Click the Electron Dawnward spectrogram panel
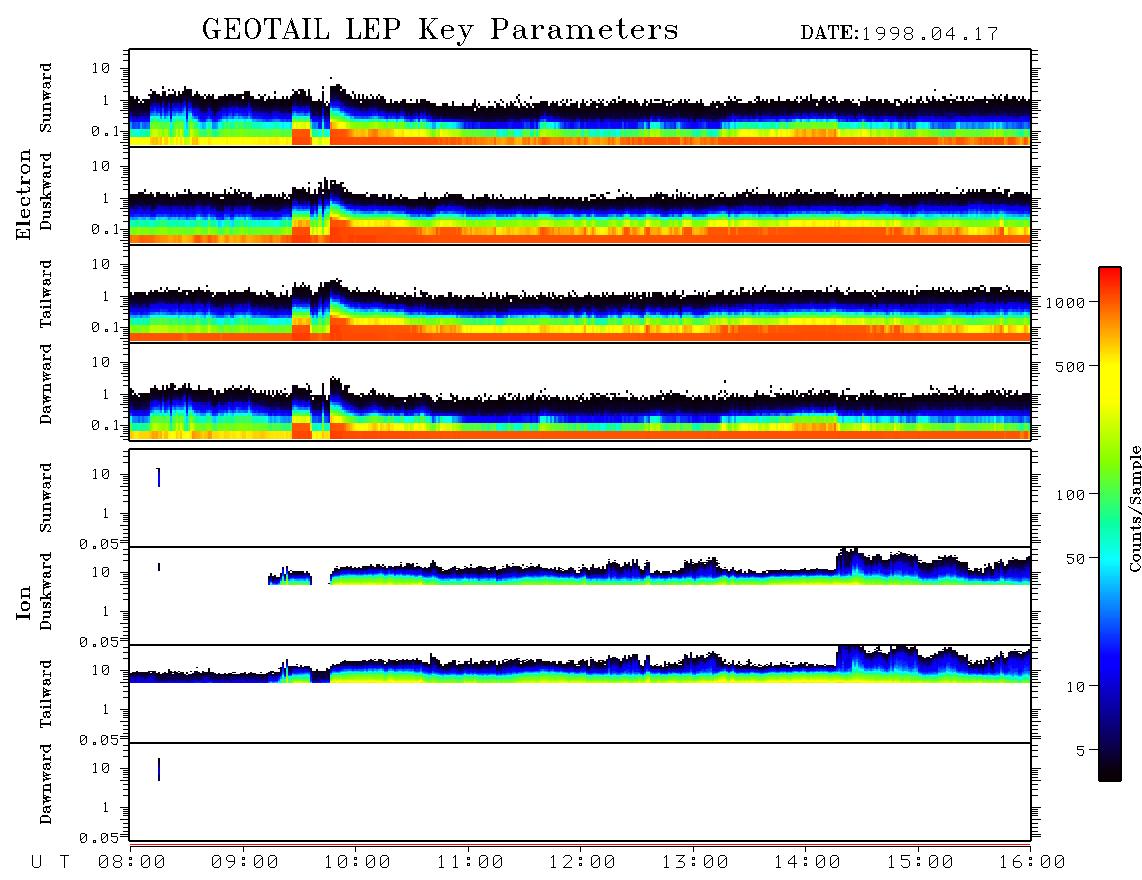Screen dimensions: 1142x880 pos(580,391)
